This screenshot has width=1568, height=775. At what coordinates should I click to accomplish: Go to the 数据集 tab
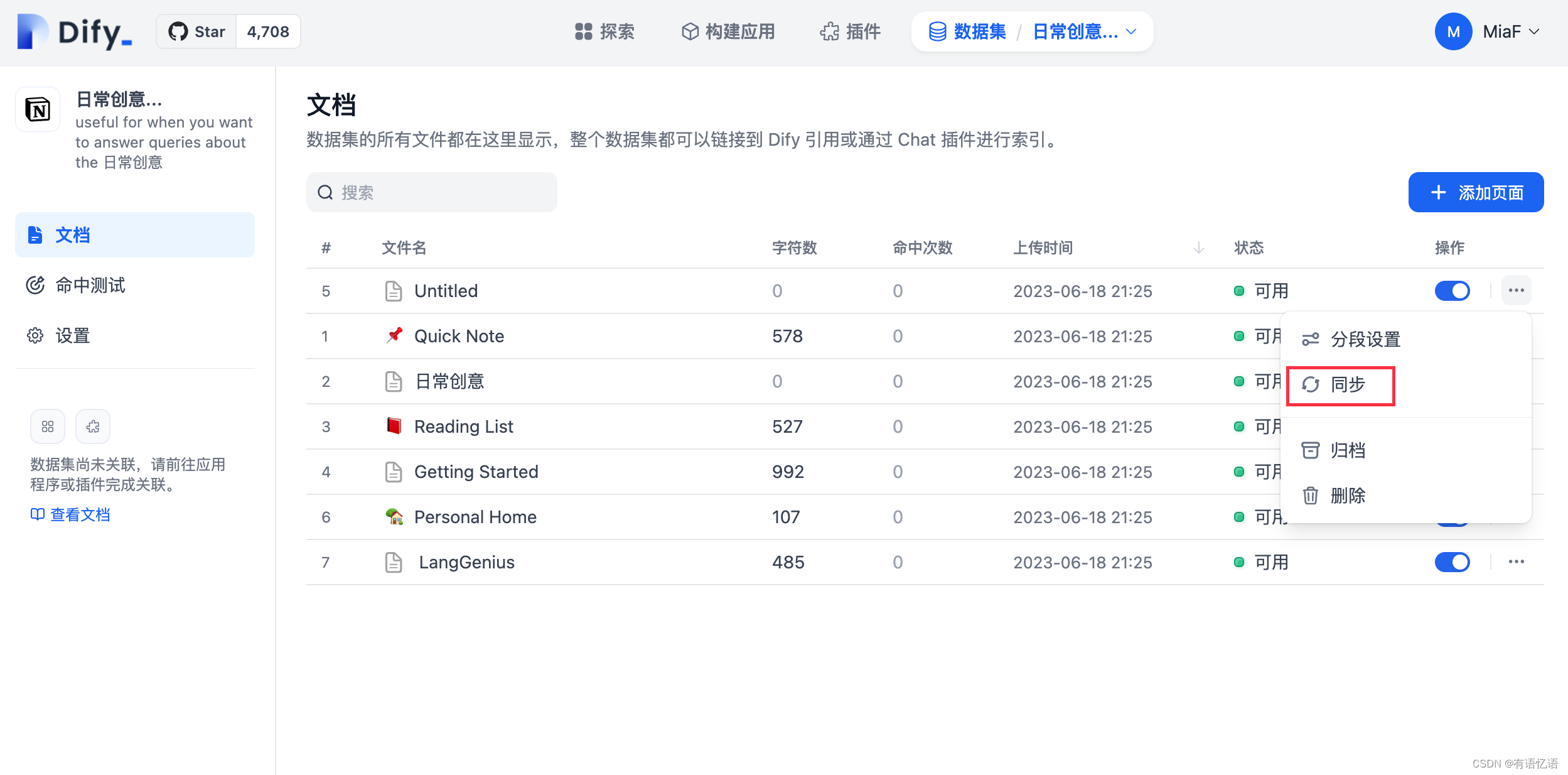967,31
